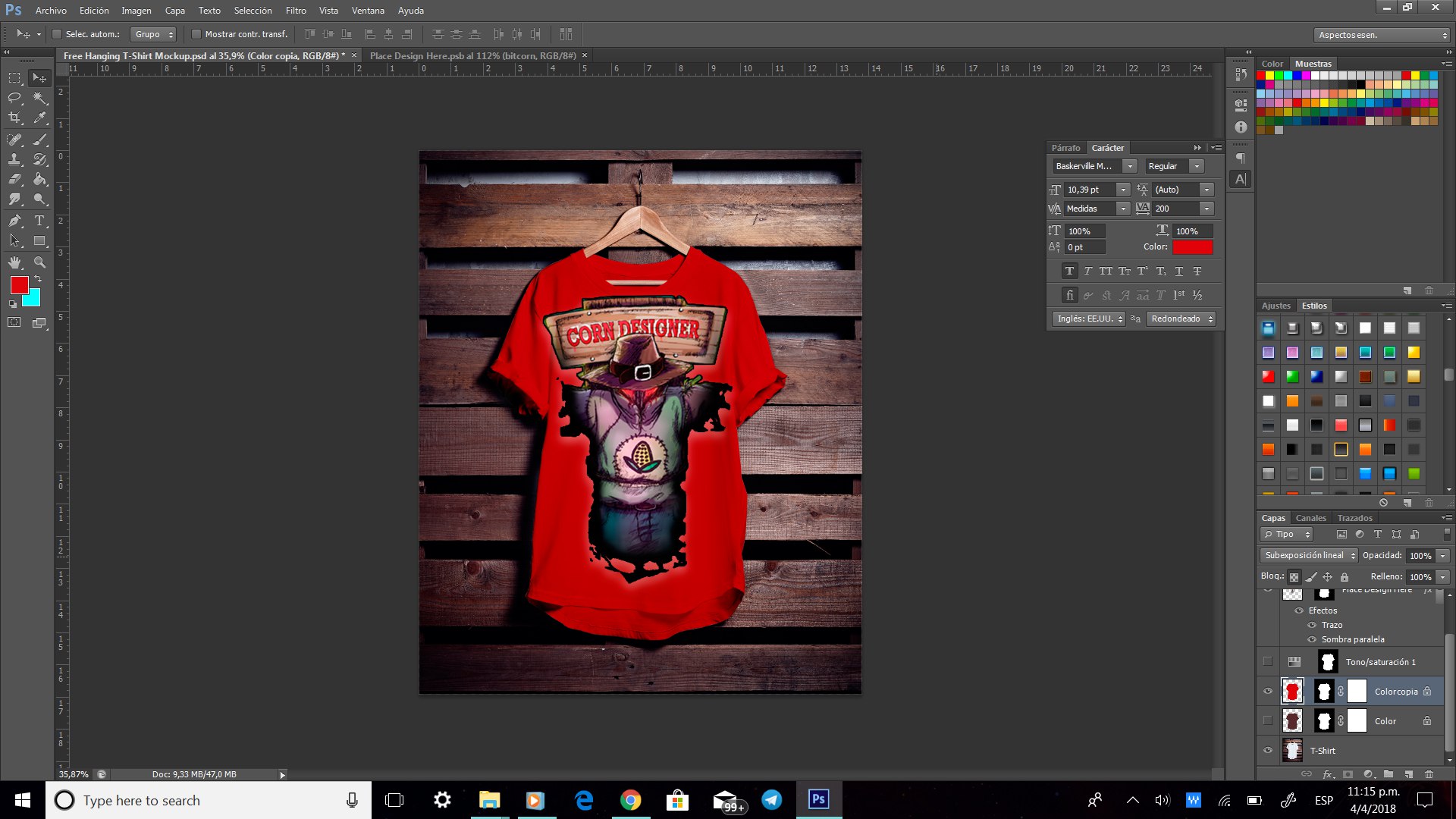The width and height of the screenshot is (1456, 819).
Task: Click the Color copia layer thumbnail
Action: (x=1292, y=691)
